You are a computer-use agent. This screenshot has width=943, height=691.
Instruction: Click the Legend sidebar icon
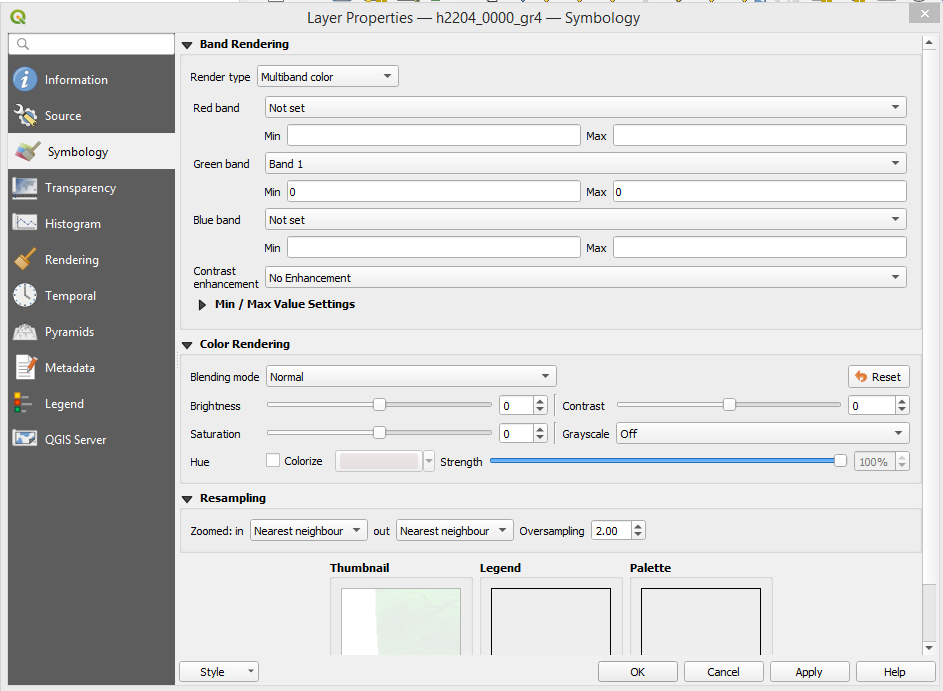[x=23, y=404]
